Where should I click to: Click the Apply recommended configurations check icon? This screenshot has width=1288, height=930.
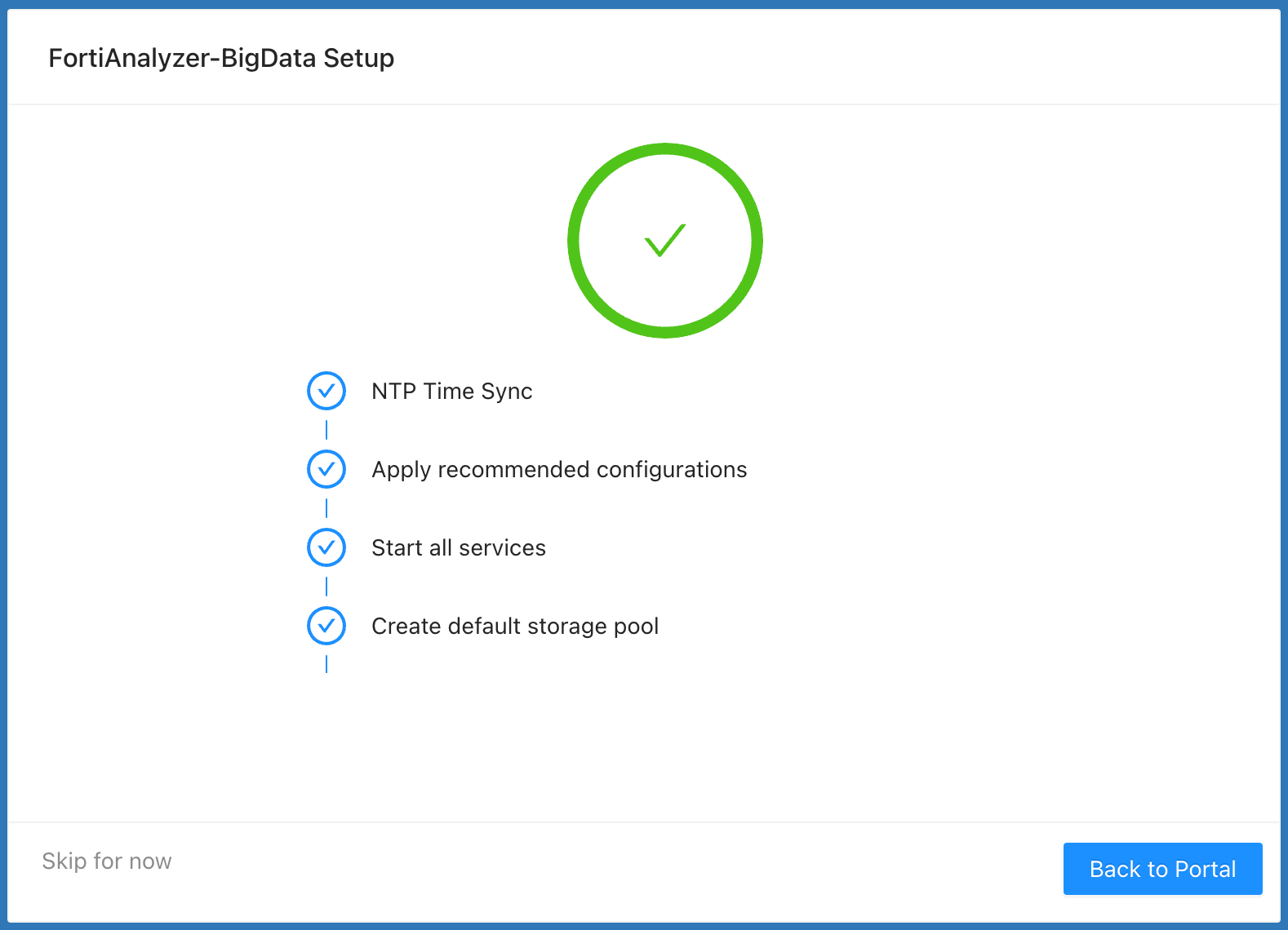click(326, 469)
